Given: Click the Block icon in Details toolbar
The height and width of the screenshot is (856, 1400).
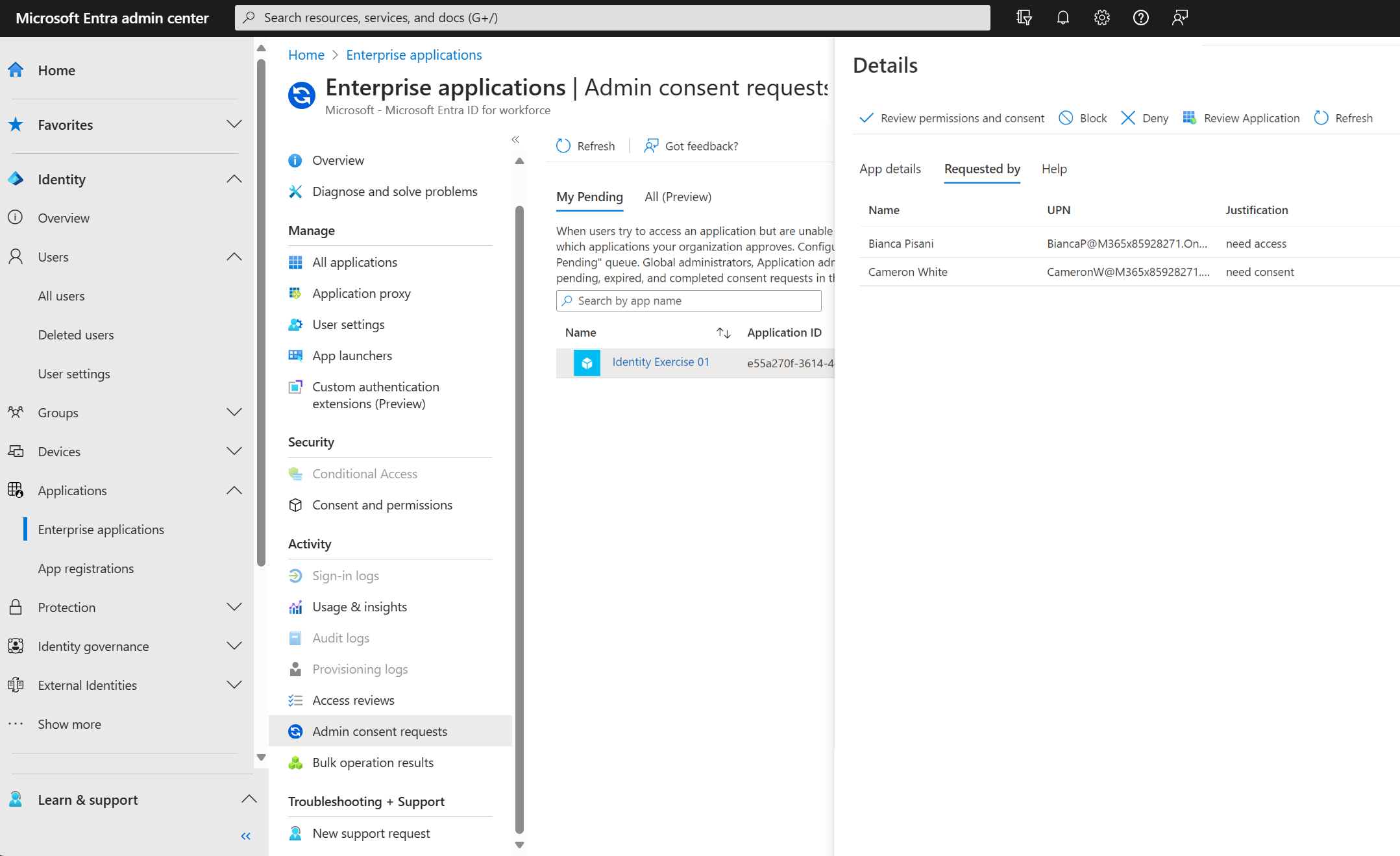Looking at the screenshot, I should pos(1066,117).
